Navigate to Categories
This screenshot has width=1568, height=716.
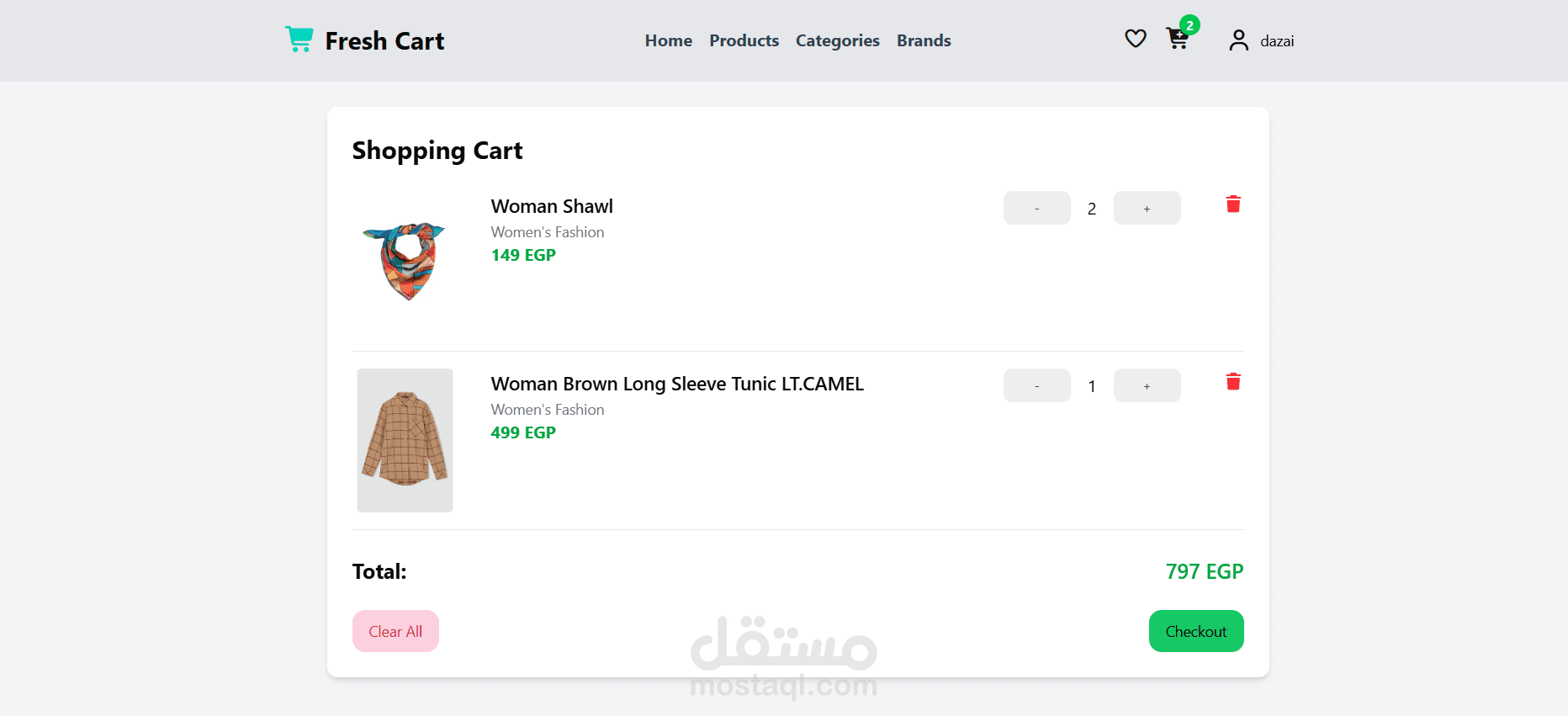[x=837, y=40]
